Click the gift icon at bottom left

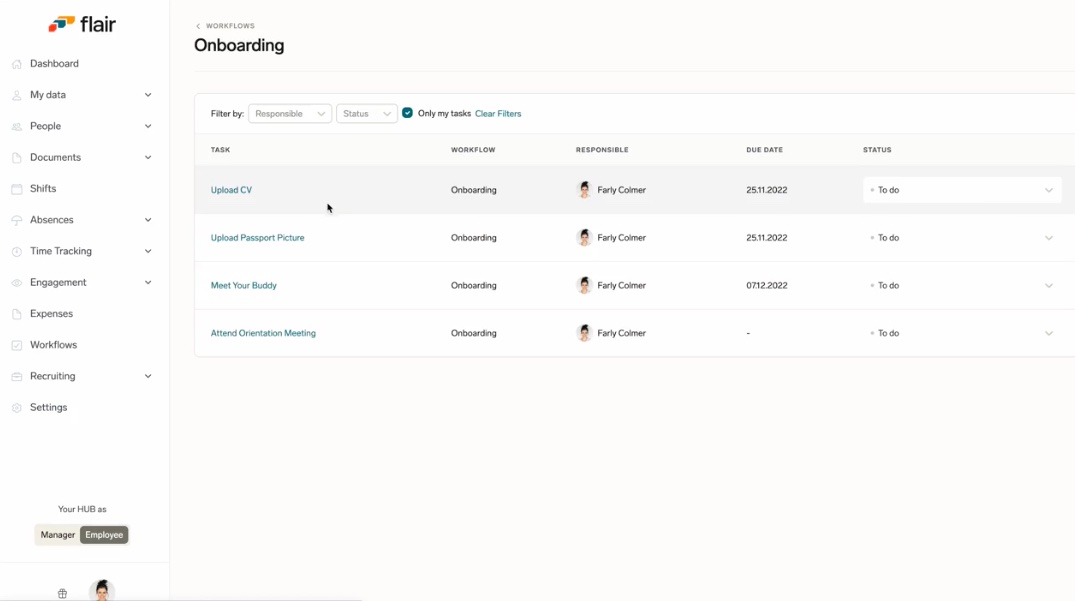click(x=62, y=593)
